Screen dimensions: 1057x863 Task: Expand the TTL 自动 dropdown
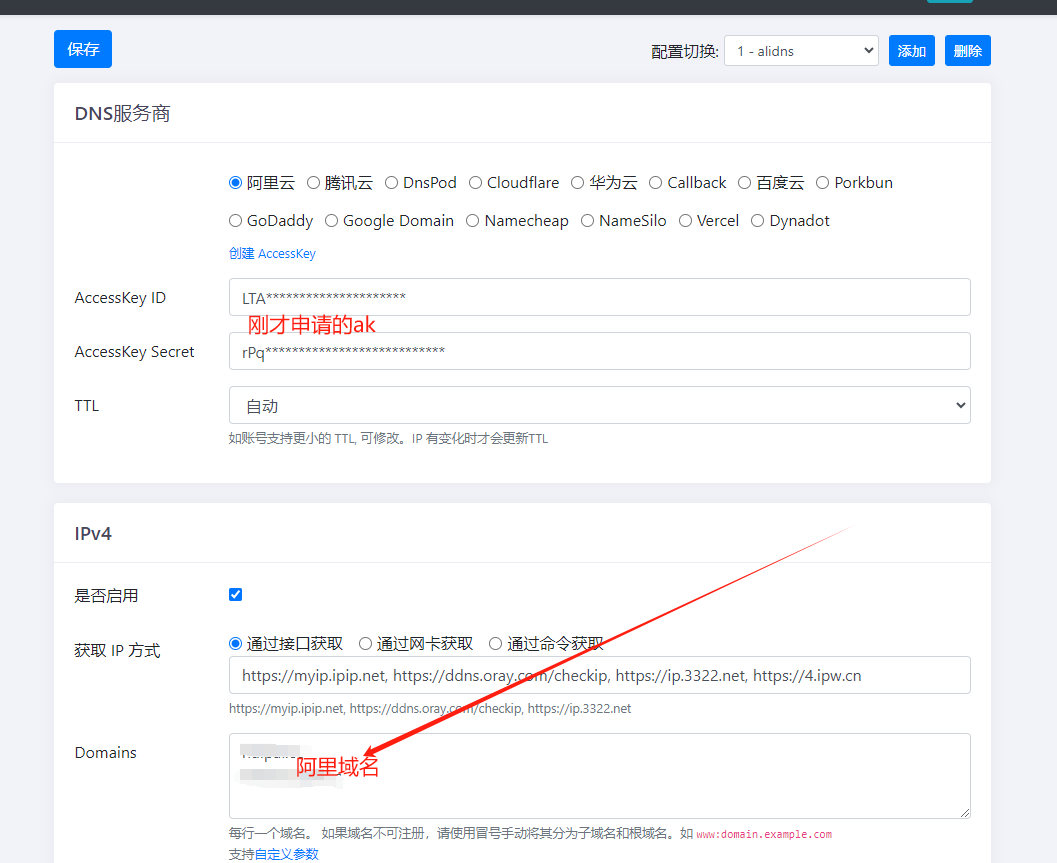pos(600,405)
